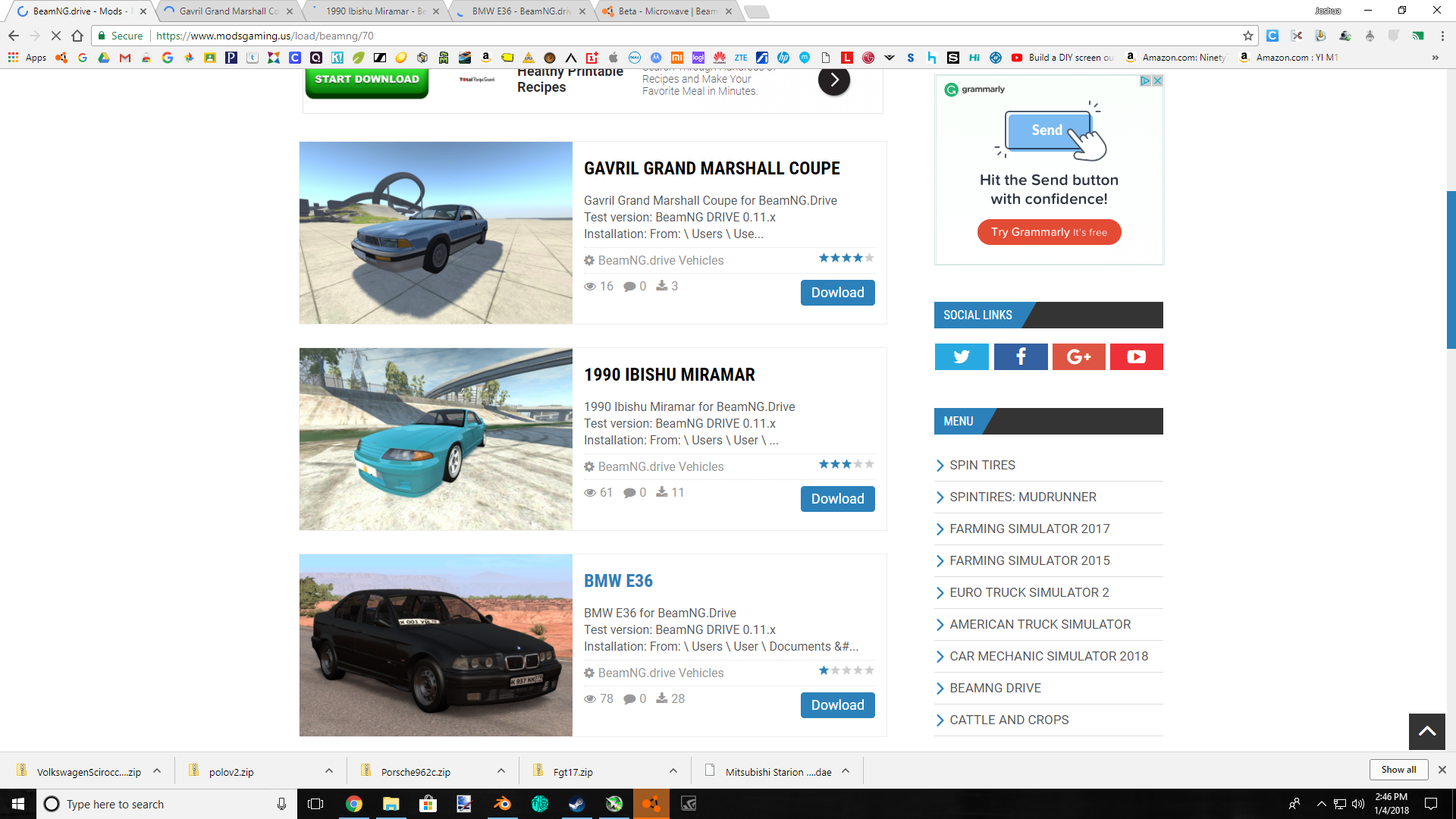Close the Grammarly ad
The height and width of the screenshot is (819, 1456).
pyautogui.click(x=1157, y=80)
